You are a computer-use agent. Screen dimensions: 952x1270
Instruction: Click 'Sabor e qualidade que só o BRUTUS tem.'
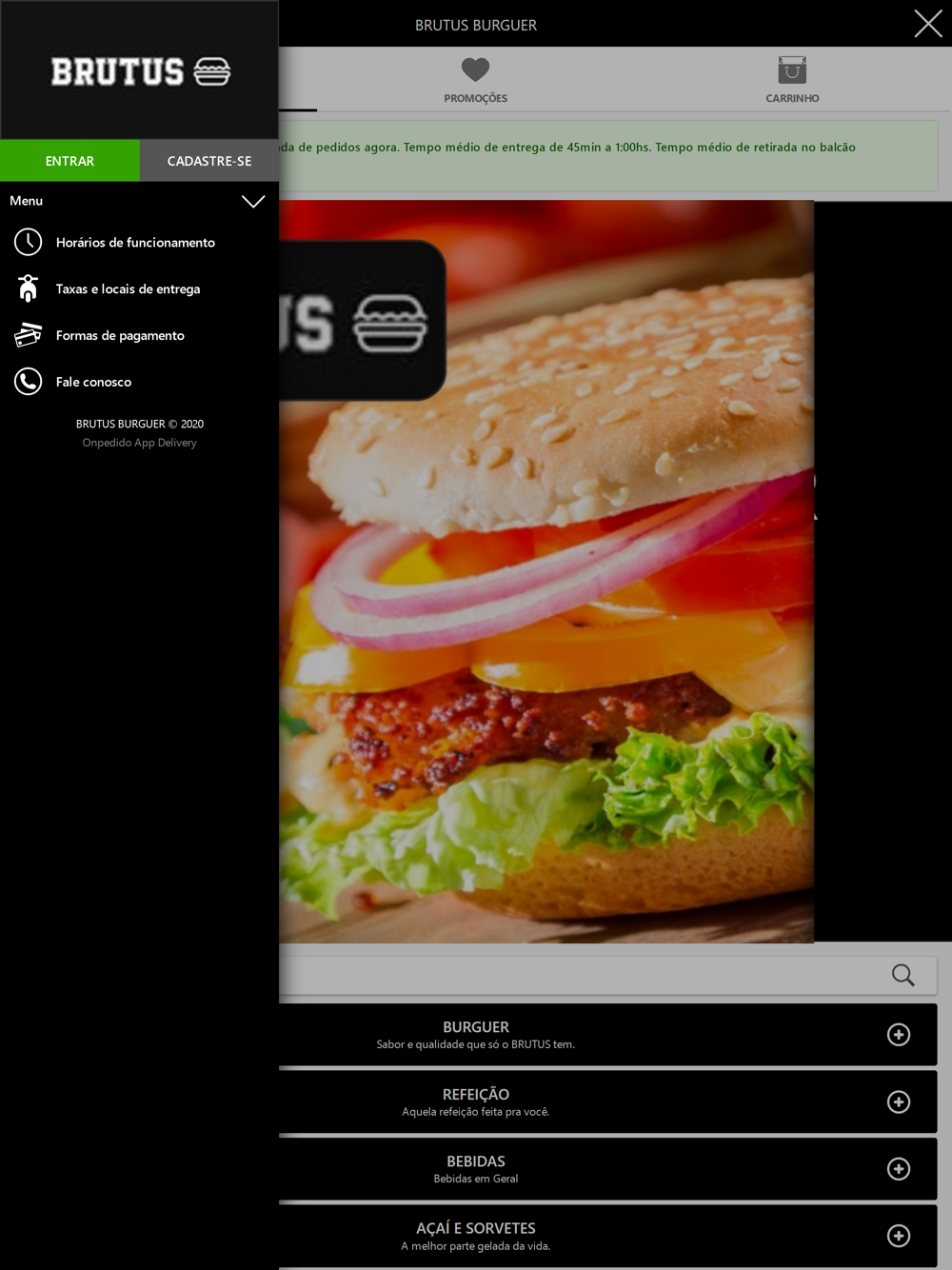[476, 1044]
